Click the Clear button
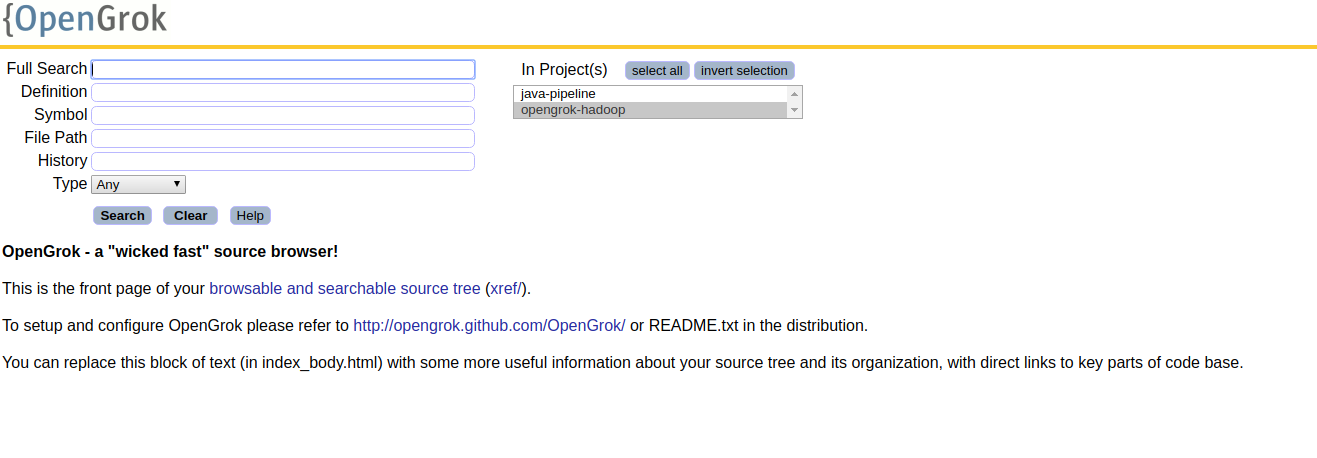This screenshot has height=458, width=1317. 190,215
